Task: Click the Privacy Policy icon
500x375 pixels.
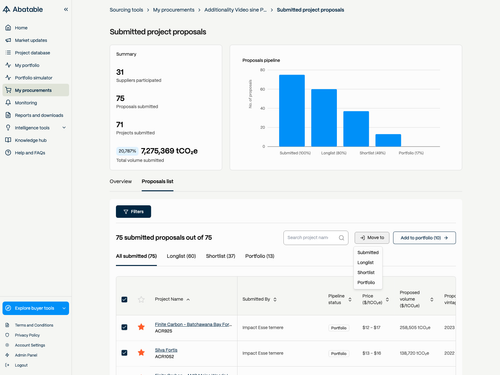Action: point(7,335)
